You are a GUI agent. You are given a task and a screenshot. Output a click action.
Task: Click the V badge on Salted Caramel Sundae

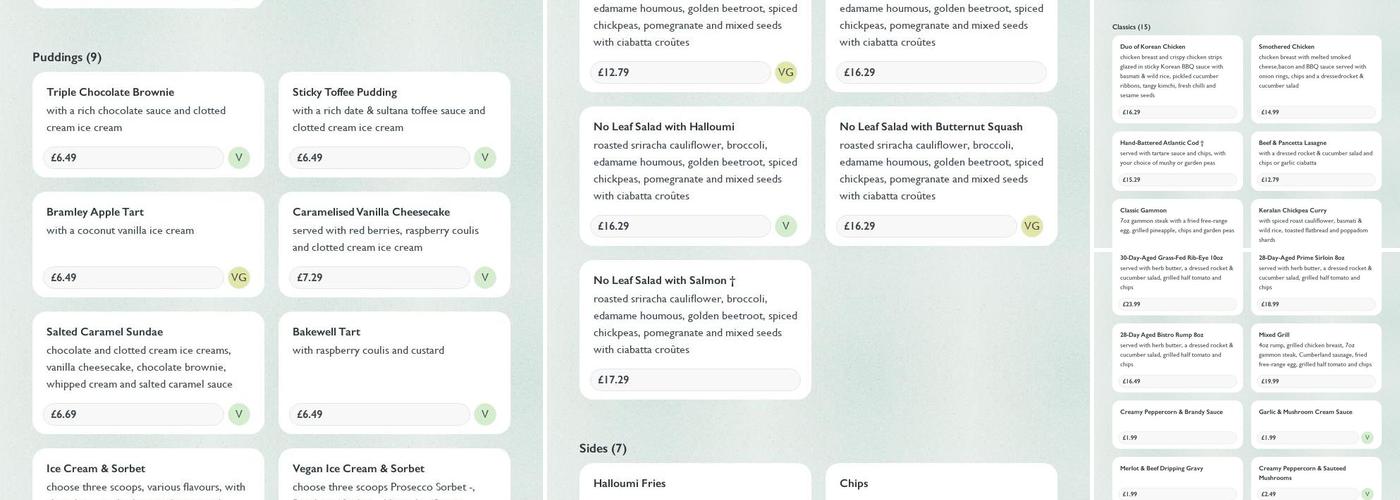pos(238,414)
